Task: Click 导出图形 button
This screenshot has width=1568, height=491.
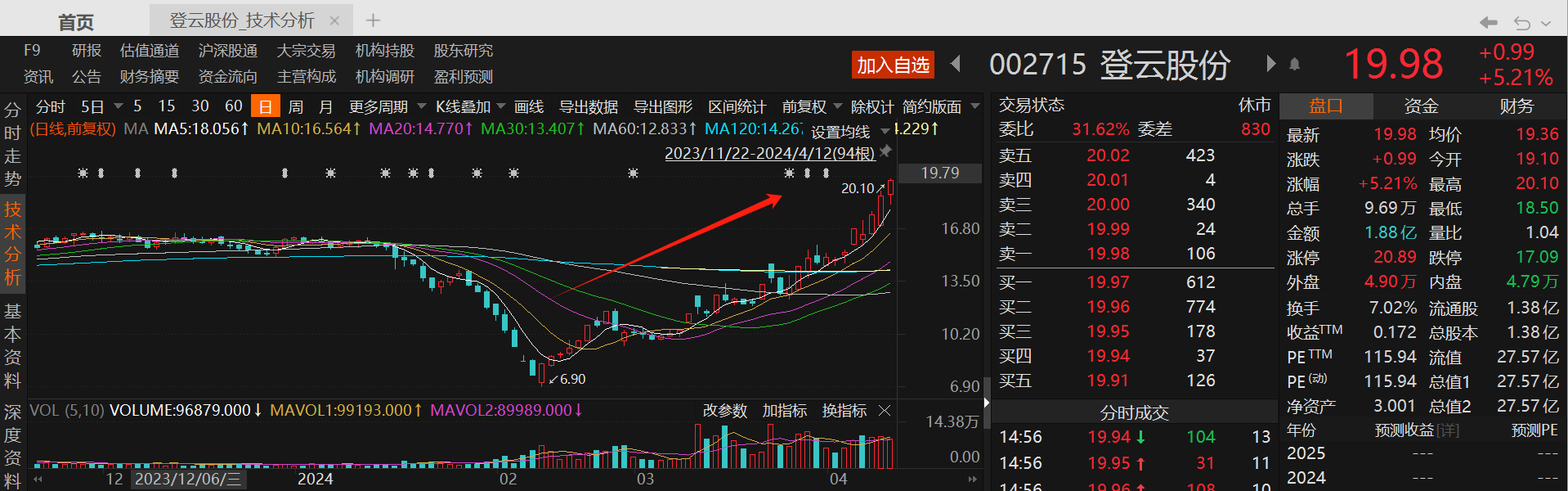Action: click(663, 107)
